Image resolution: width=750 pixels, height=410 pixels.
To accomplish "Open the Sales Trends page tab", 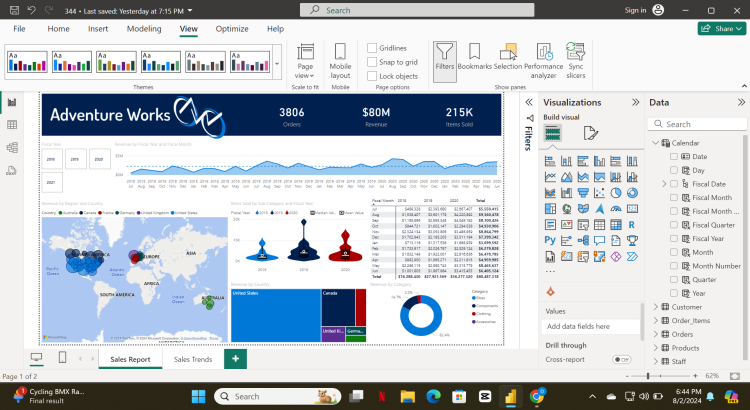I will (x=193, y=359).
